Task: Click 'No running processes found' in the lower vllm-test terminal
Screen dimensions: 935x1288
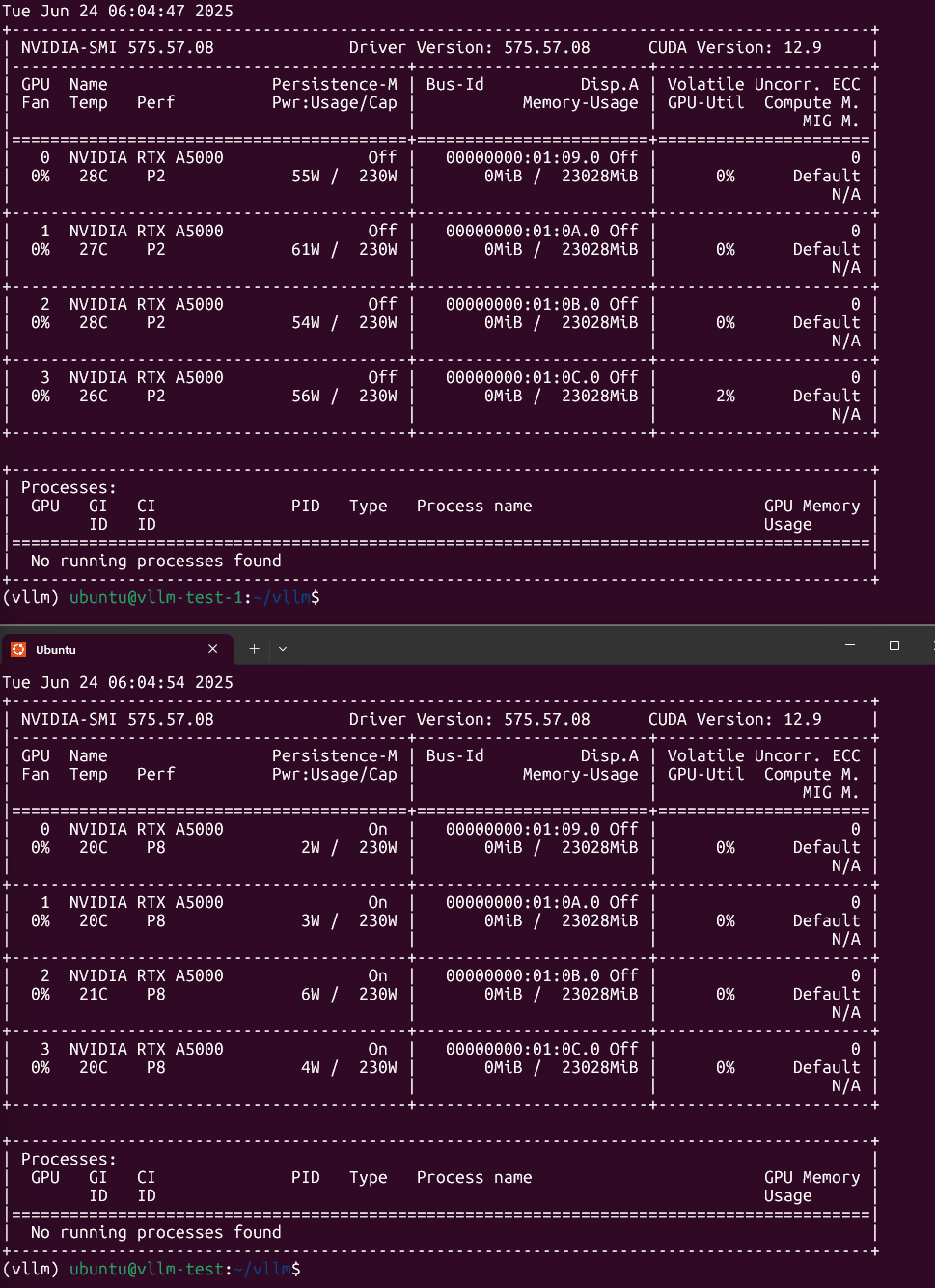Action: click(156, 1232)
